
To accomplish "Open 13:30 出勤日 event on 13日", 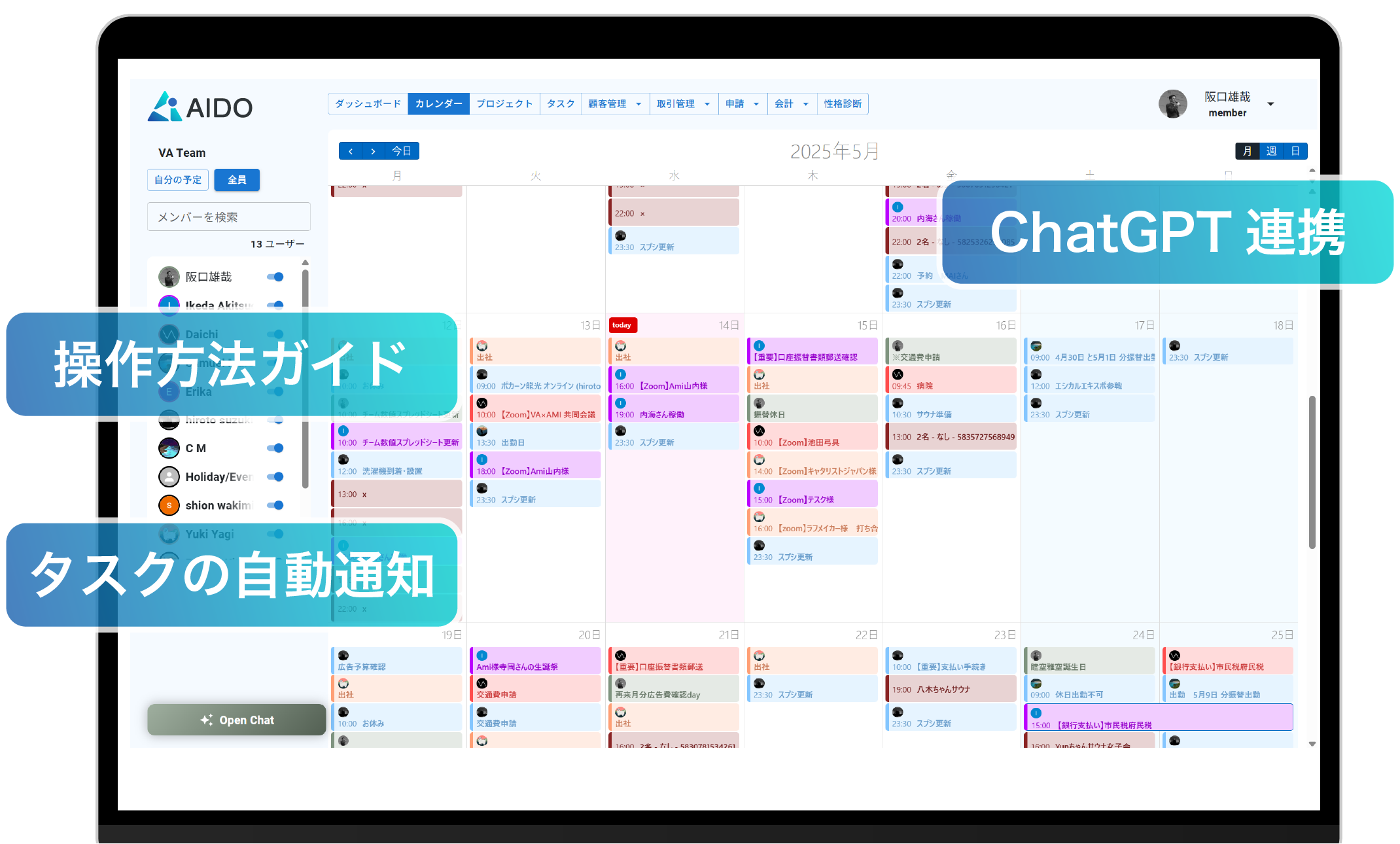I will point(535,437).
